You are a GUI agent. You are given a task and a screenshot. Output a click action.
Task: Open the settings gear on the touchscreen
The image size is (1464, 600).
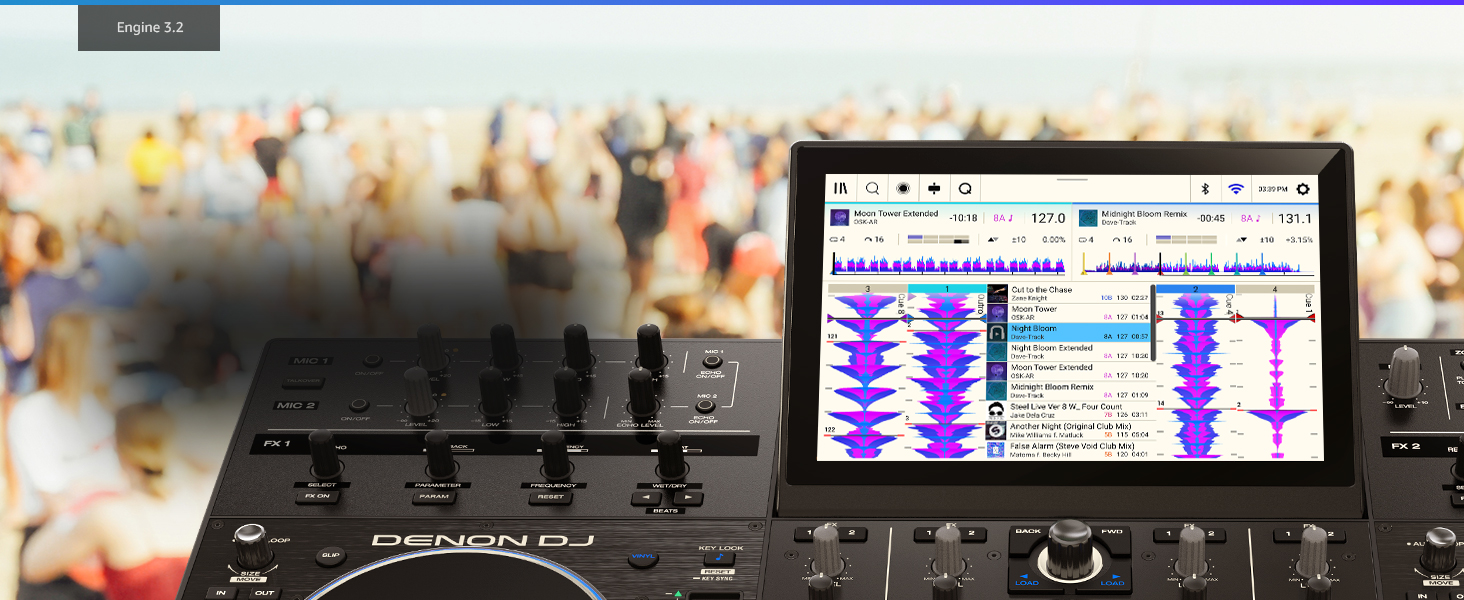(x=1302, y=188)
